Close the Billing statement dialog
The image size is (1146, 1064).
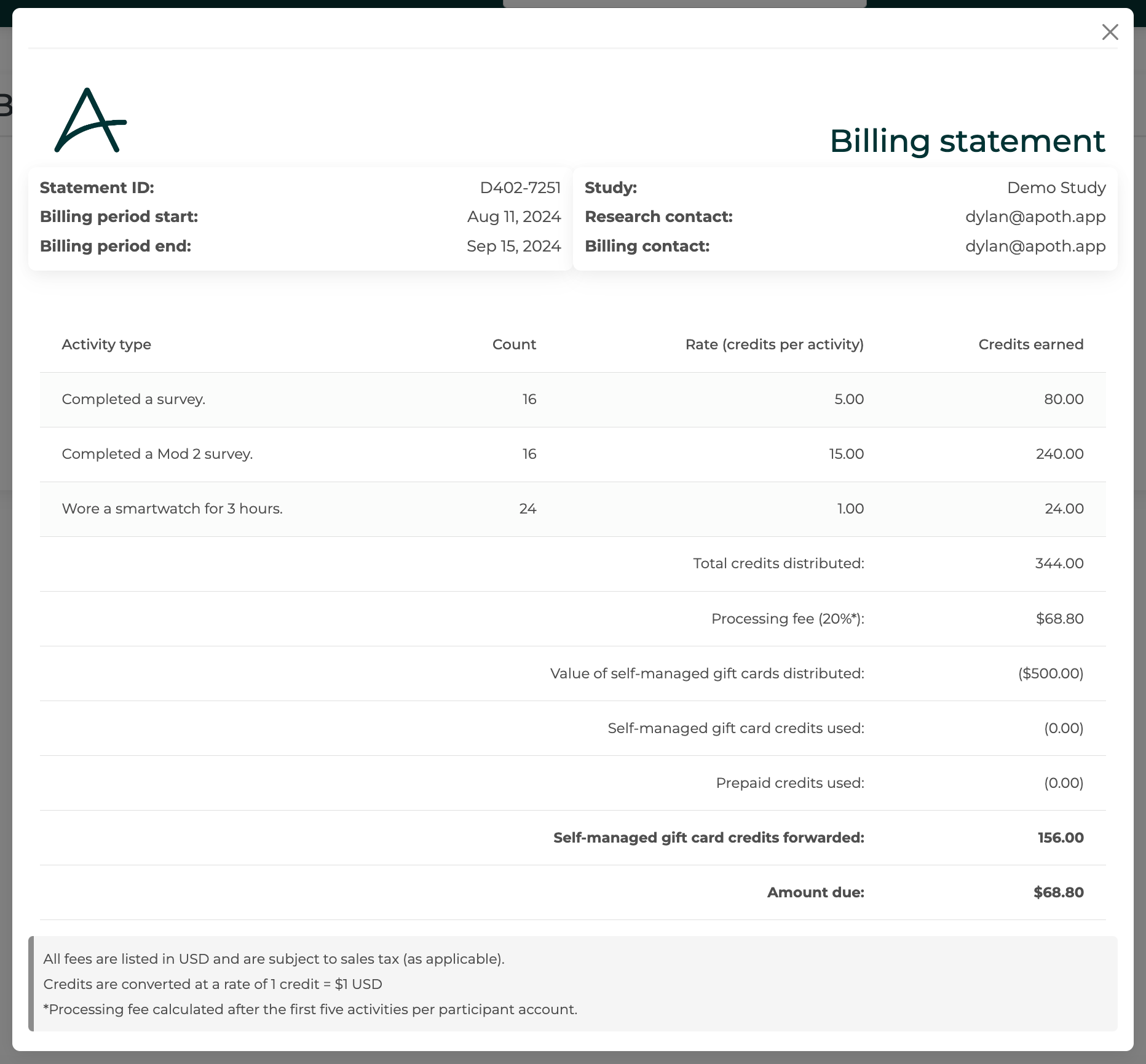tap(1110, 32)
